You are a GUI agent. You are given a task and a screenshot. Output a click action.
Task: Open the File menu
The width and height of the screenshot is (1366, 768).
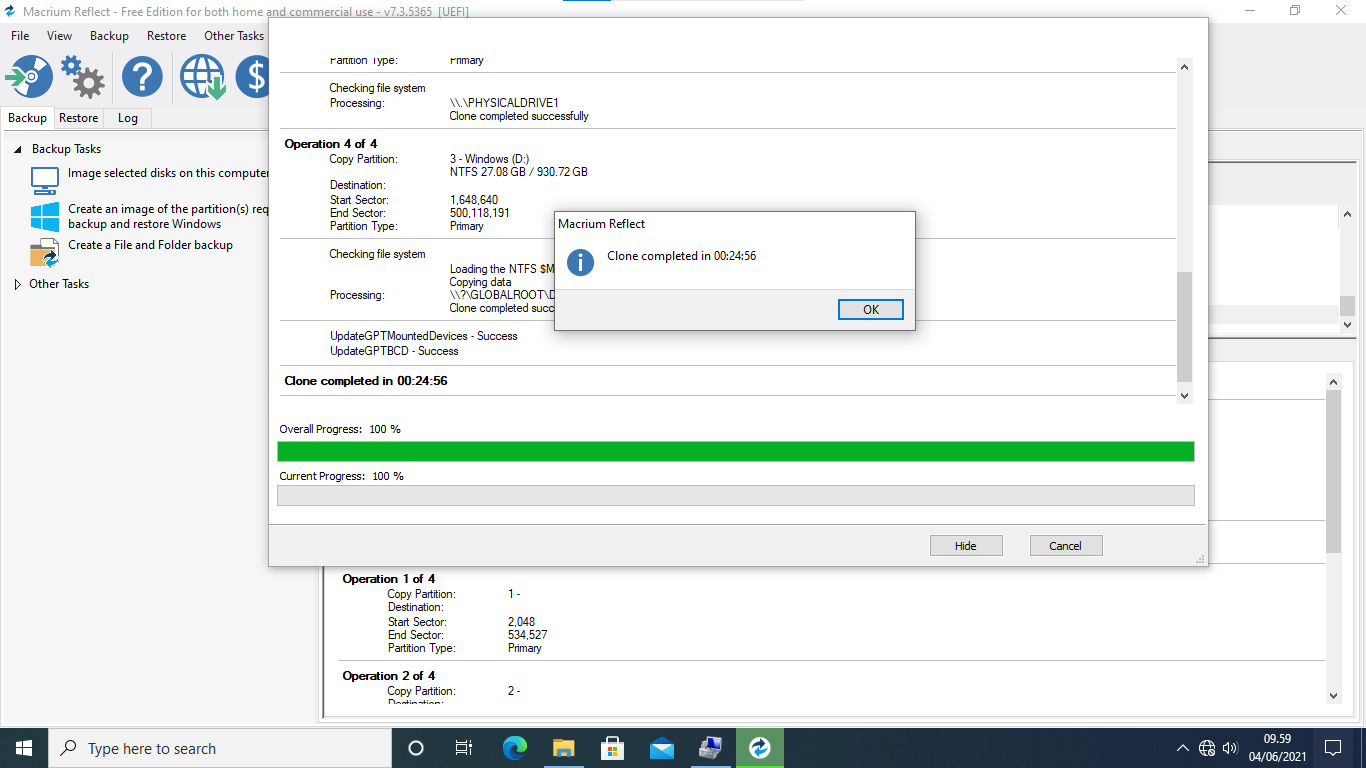click(20, 36)
